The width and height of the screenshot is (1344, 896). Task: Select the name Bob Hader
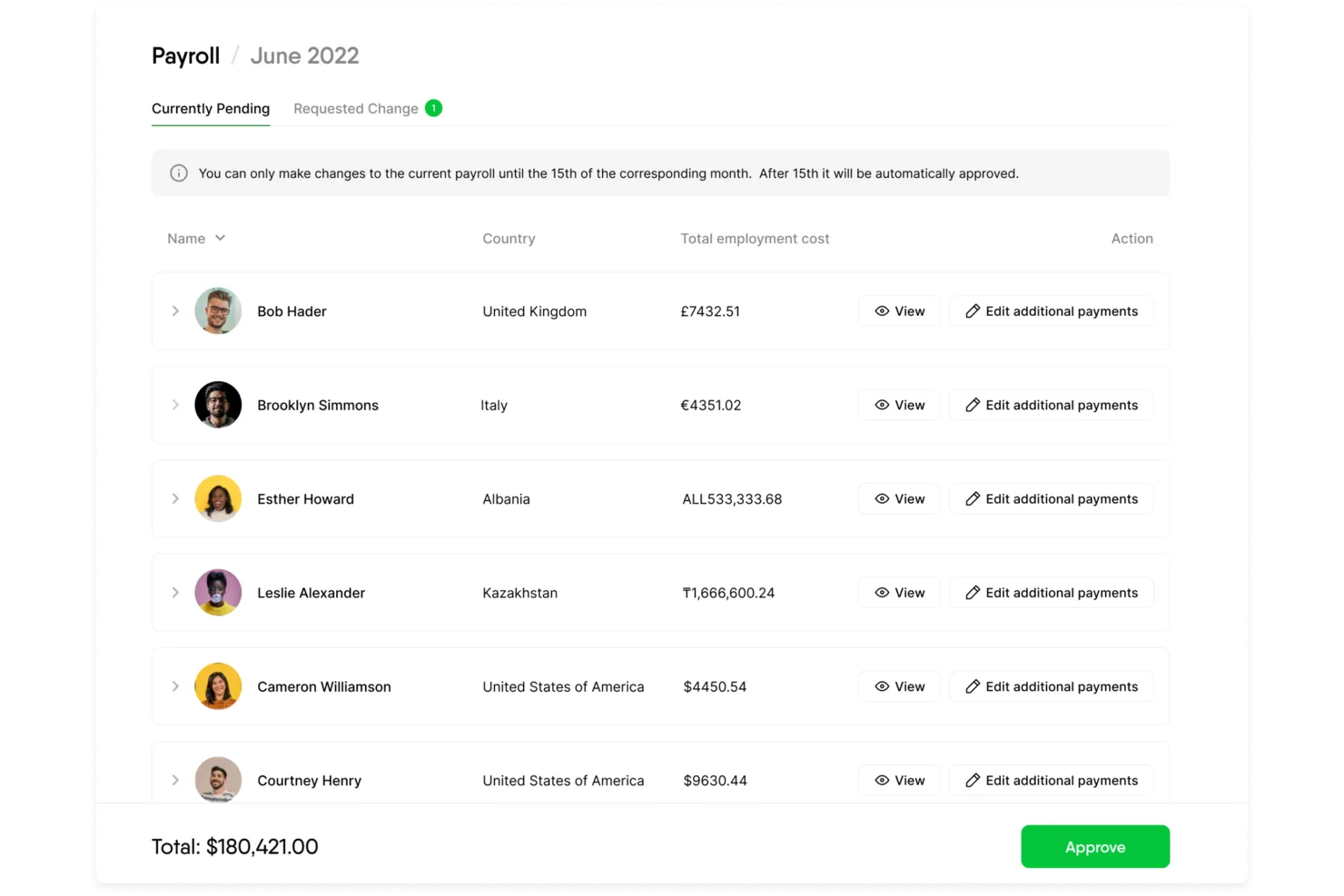292,311
